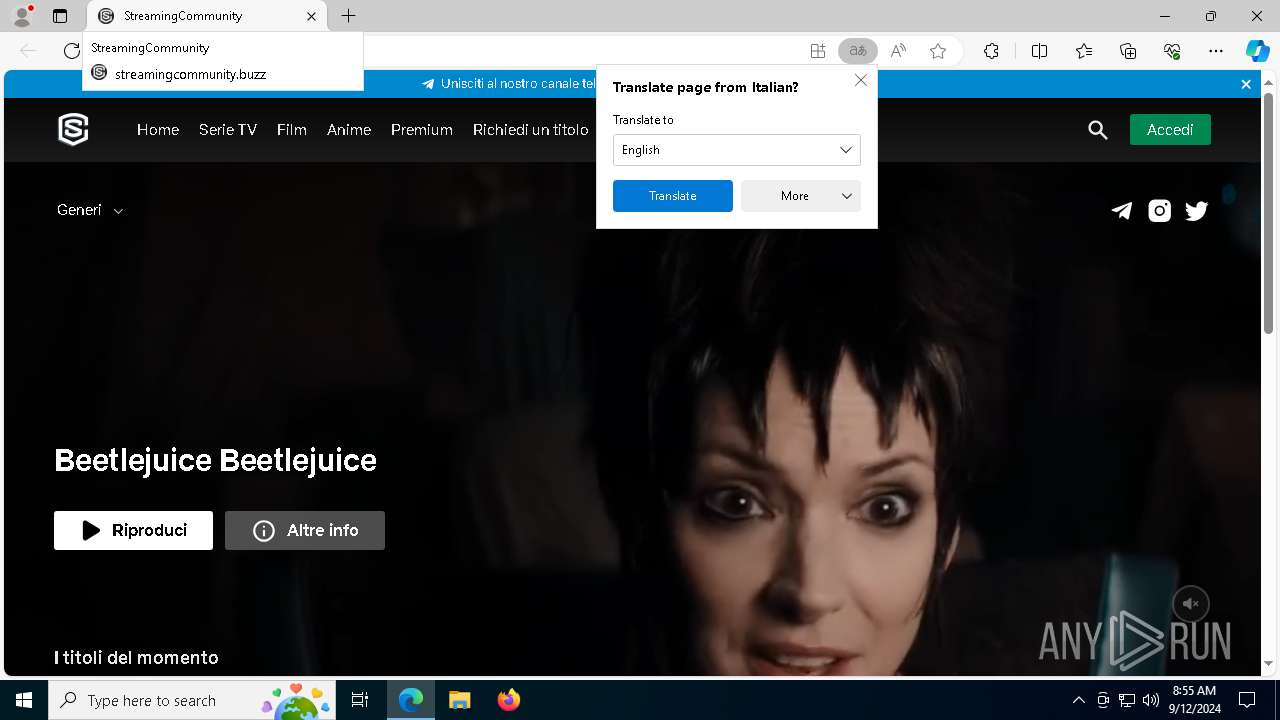
Task: Close the StreamingCommunity tab
Action: [x=311, y=16]
